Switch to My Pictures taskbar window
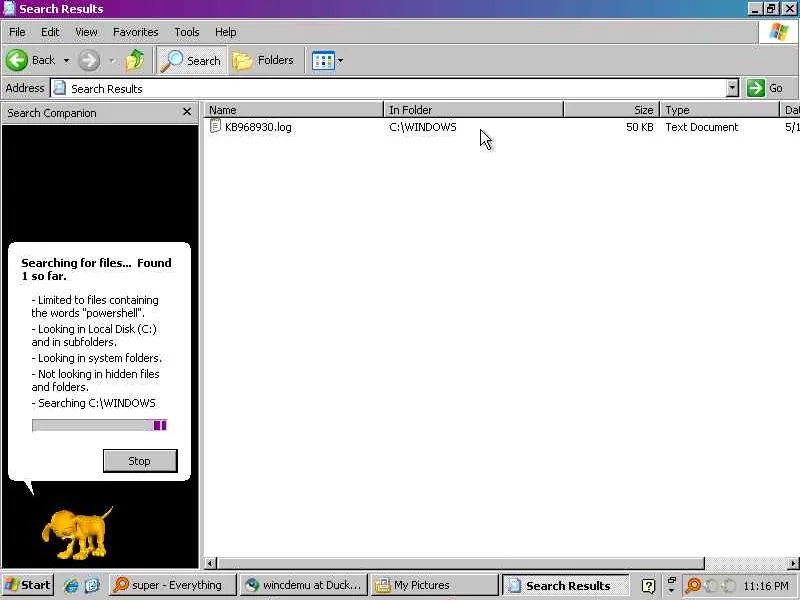This screenshot has height=600, width=800. 435,585
